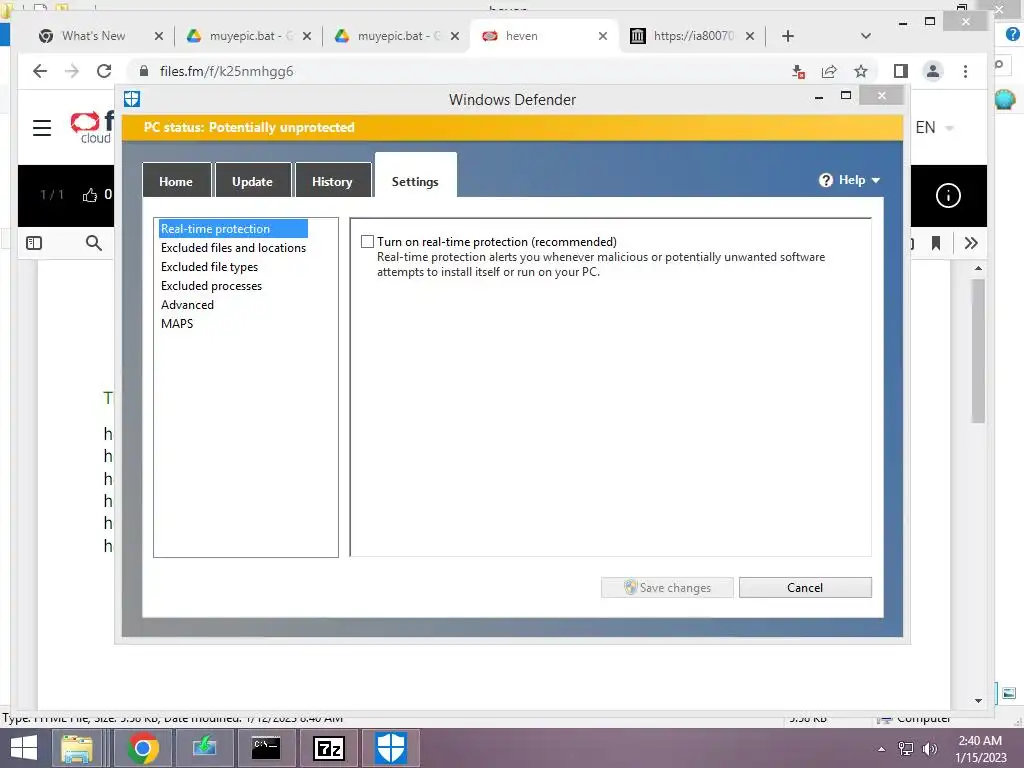Share this page icon in Chrome
Image resolution: width=1024 pixels, height=768 pixels.
[829, 71]
